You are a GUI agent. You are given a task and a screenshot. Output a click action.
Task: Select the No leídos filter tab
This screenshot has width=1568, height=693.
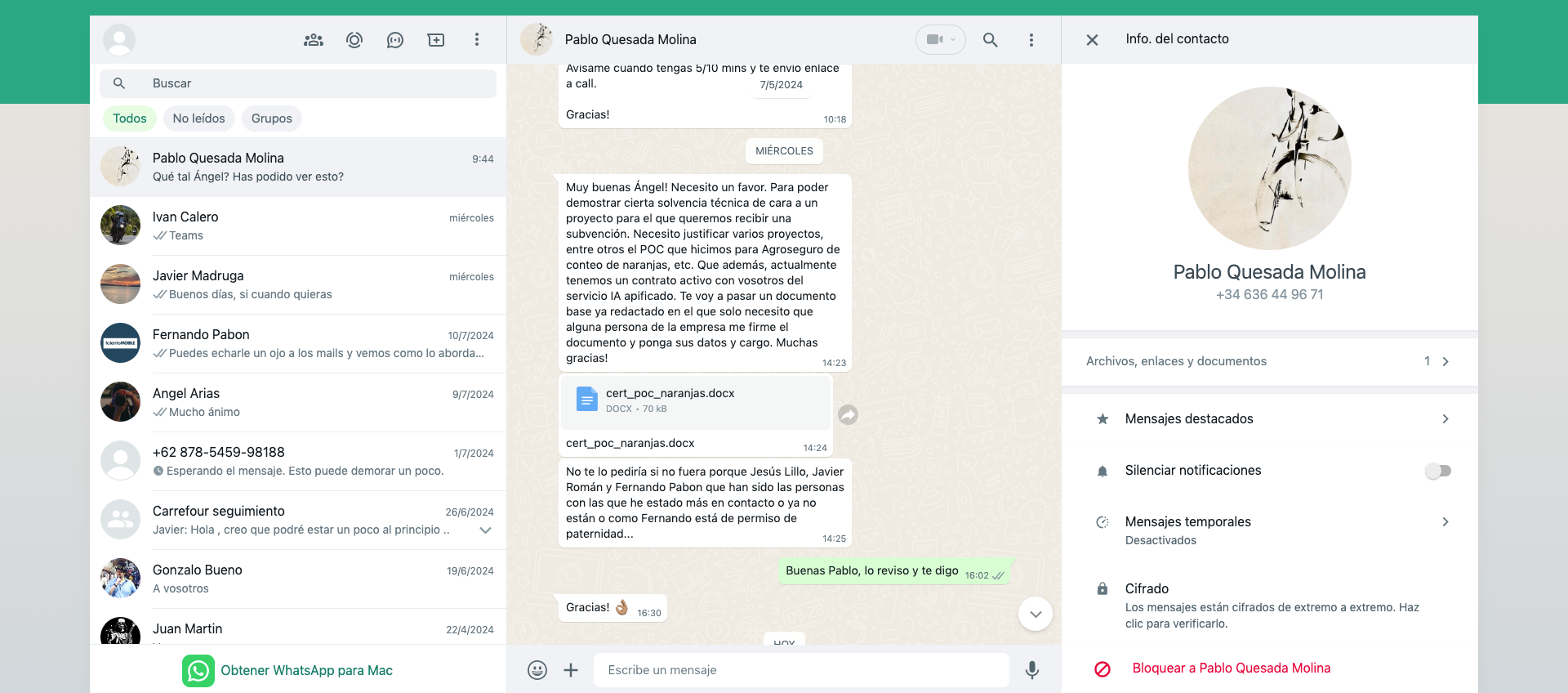(x=198, y=118)
